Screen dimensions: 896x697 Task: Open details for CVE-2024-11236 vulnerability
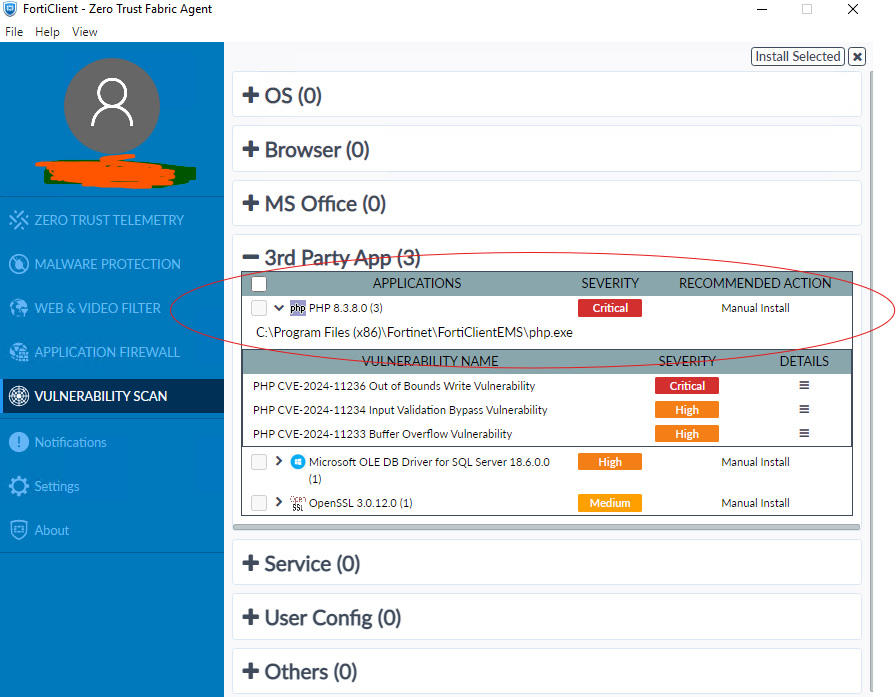click(x=804, y=386)
